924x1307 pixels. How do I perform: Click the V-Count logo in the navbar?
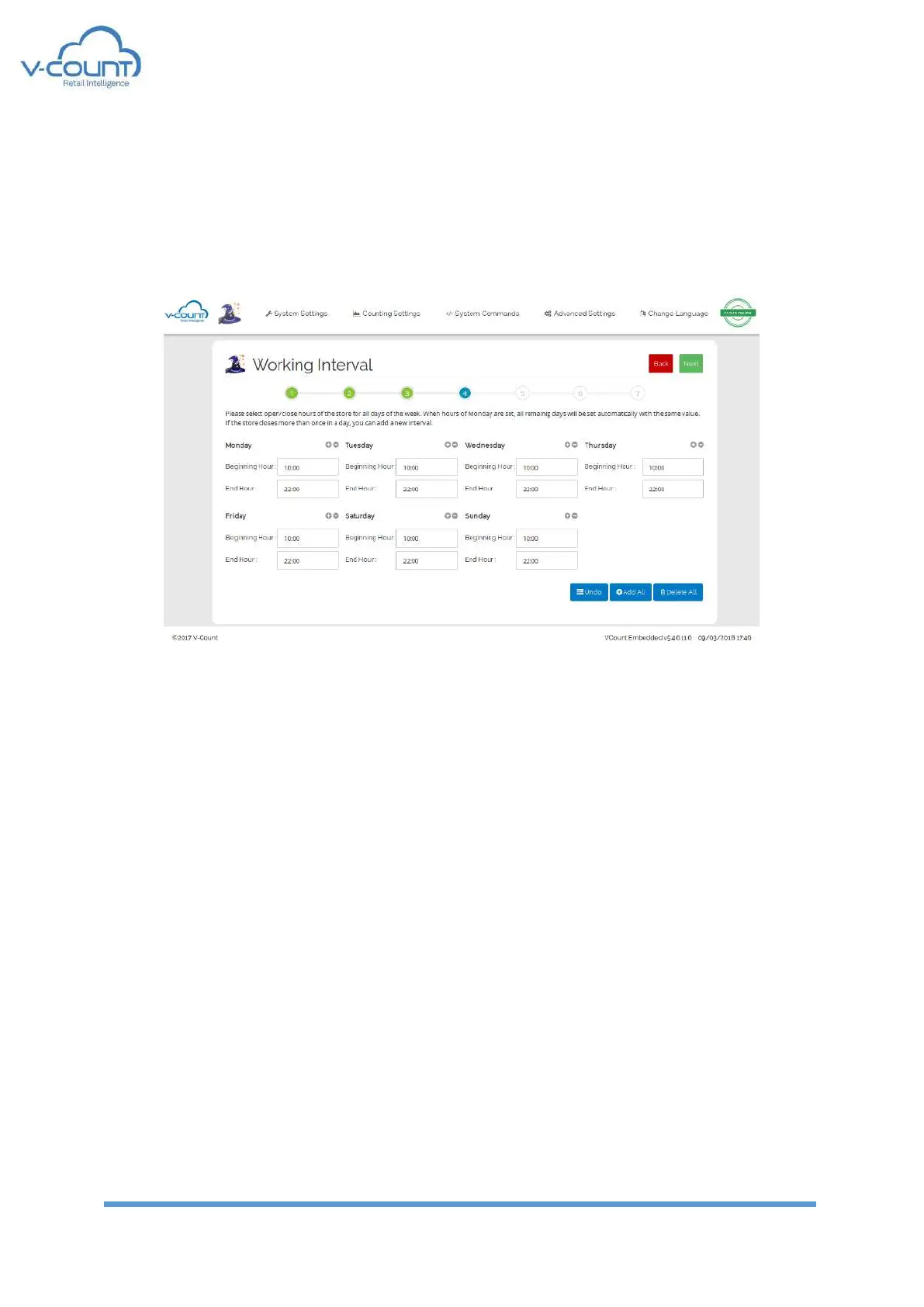(x=186, y=311)
